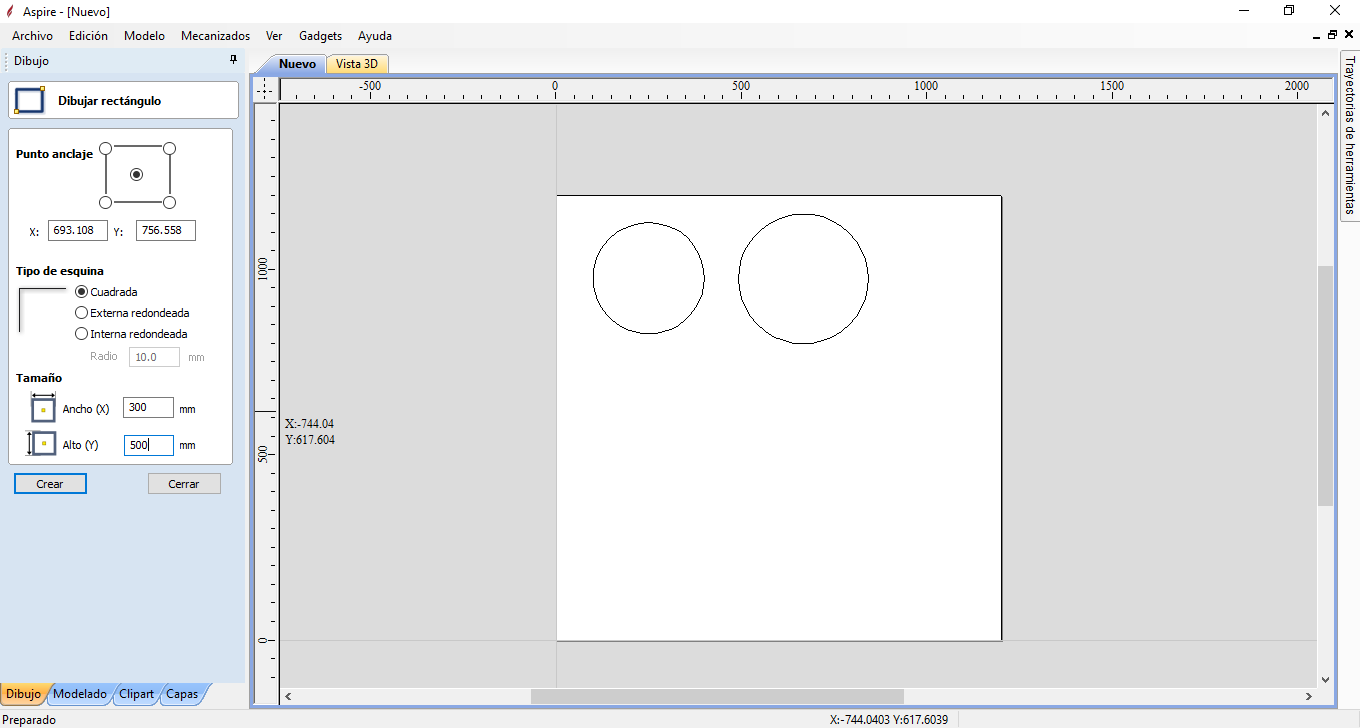Open the Modelado tab
The width and height of the screenshot is (1360, 728).
80,693
